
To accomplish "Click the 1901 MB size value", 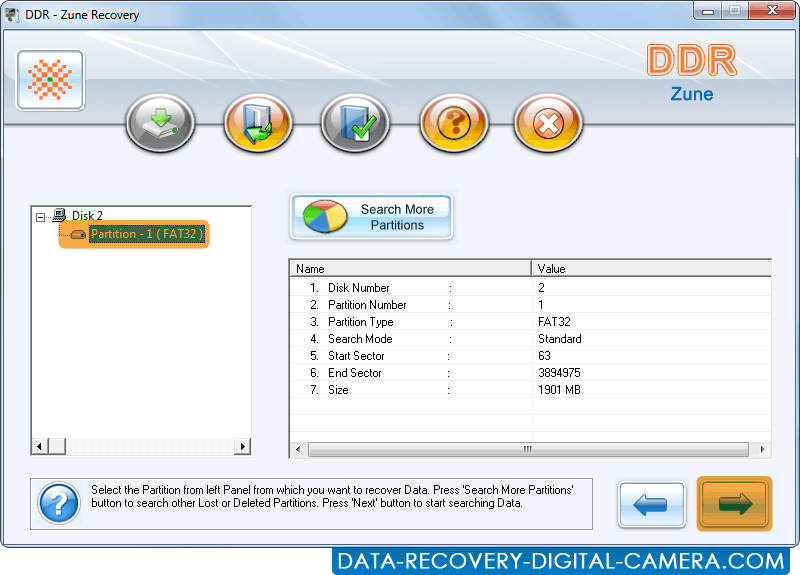I will coord(559,390).
